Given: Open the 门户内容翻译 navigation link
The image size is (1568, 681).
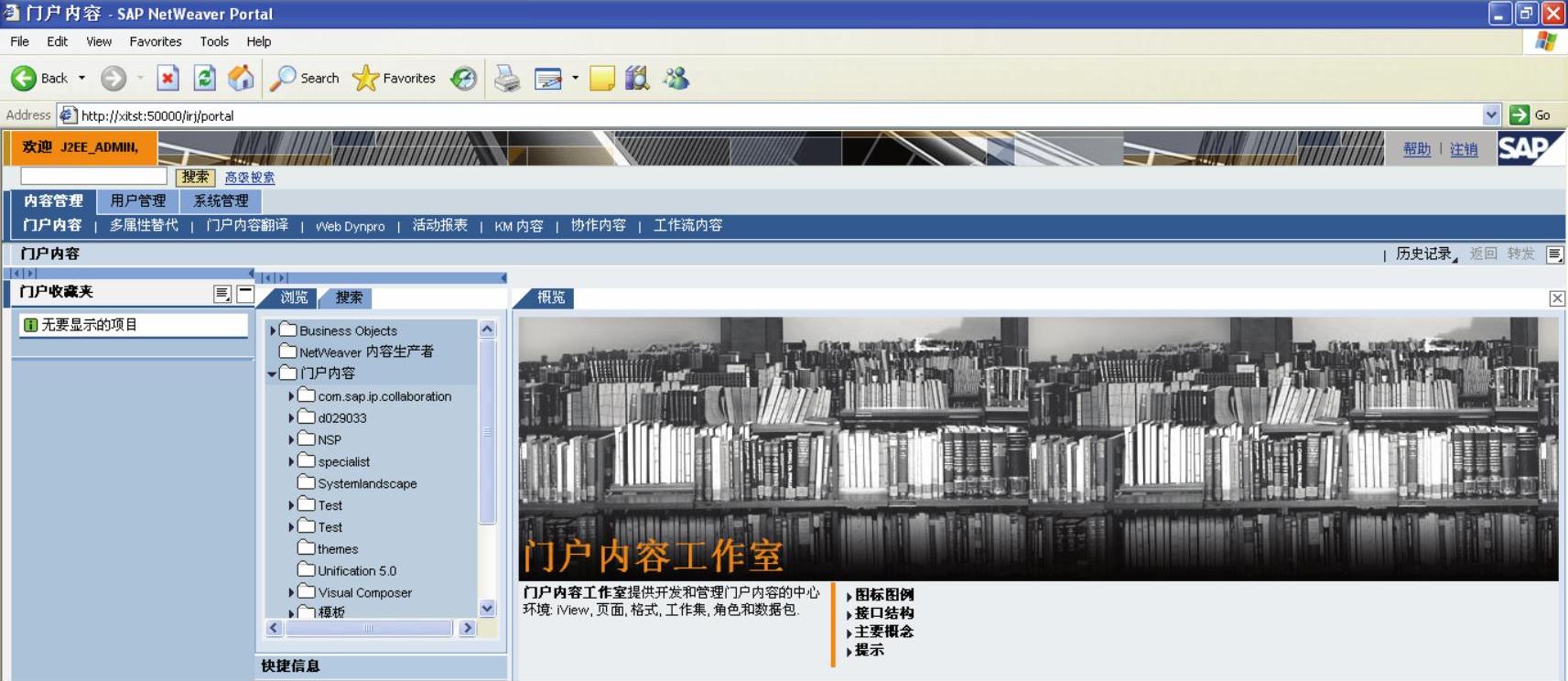Looking at the screenshot, I should (247, 225).
